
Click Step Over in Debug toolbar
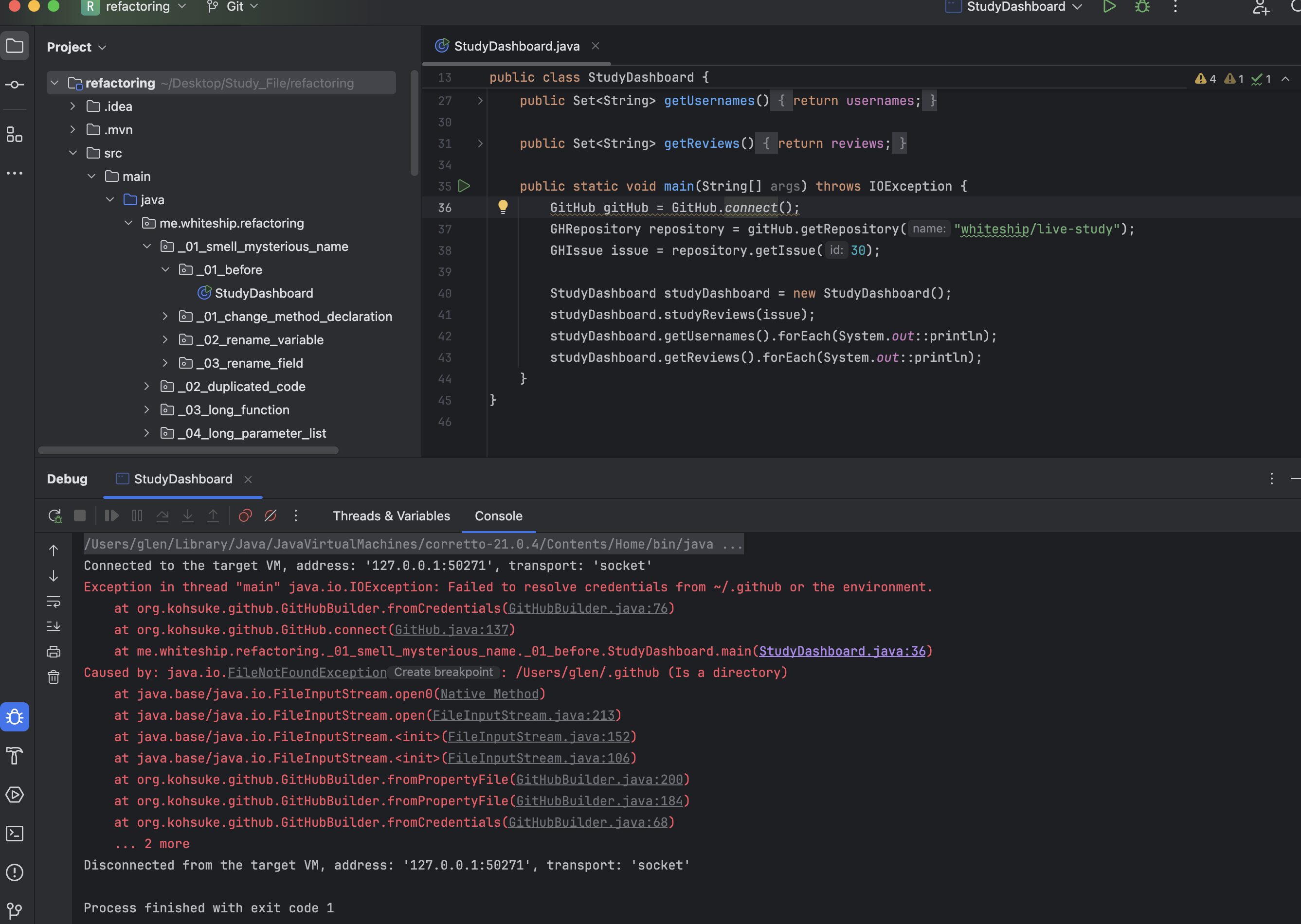click(x=162, y=515)
